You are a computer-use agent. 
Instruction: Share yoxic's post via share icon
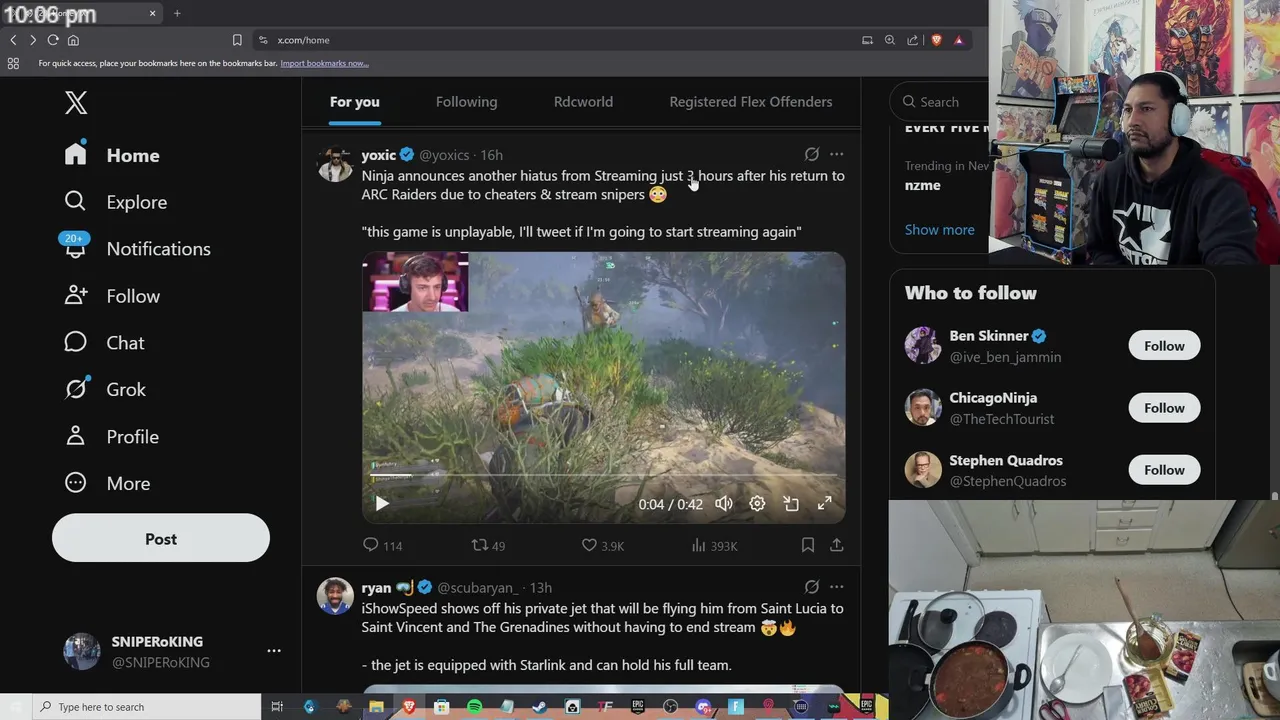(836, 545)
